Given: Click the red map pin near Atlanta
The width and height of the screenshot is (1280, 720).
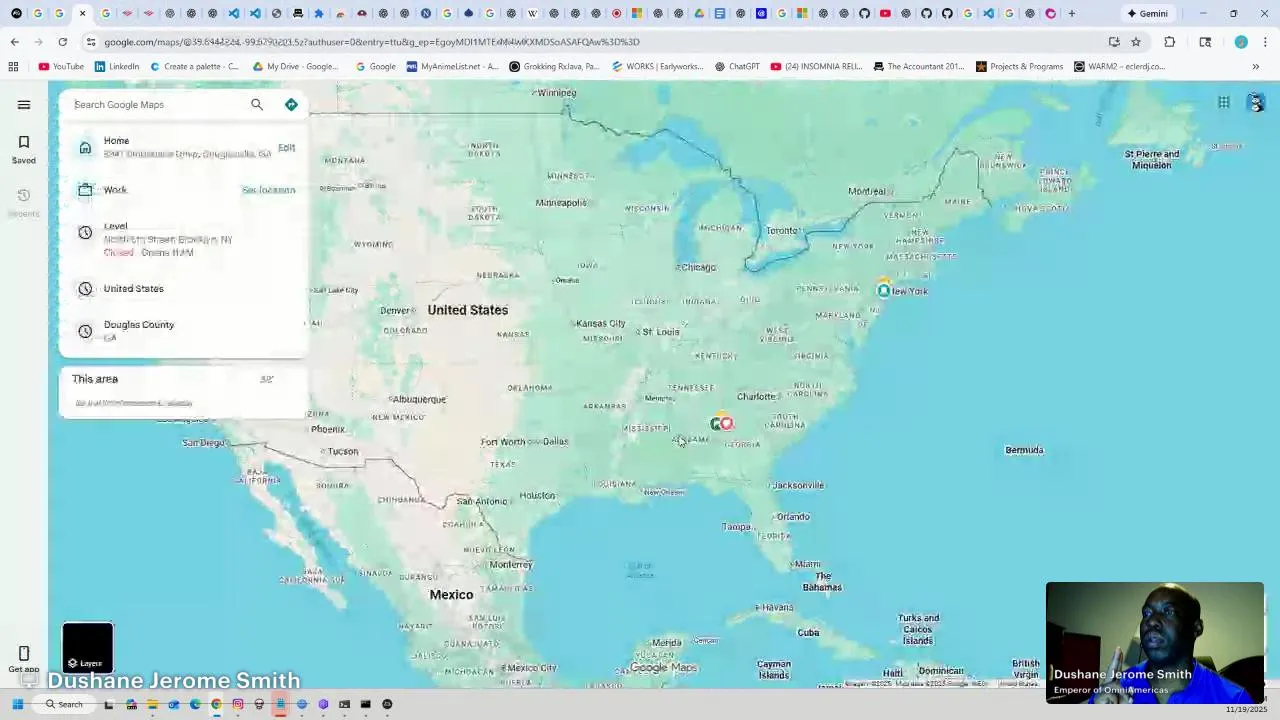Looking at the screenshot, I should pyautogui.click(x=726, y=423).
